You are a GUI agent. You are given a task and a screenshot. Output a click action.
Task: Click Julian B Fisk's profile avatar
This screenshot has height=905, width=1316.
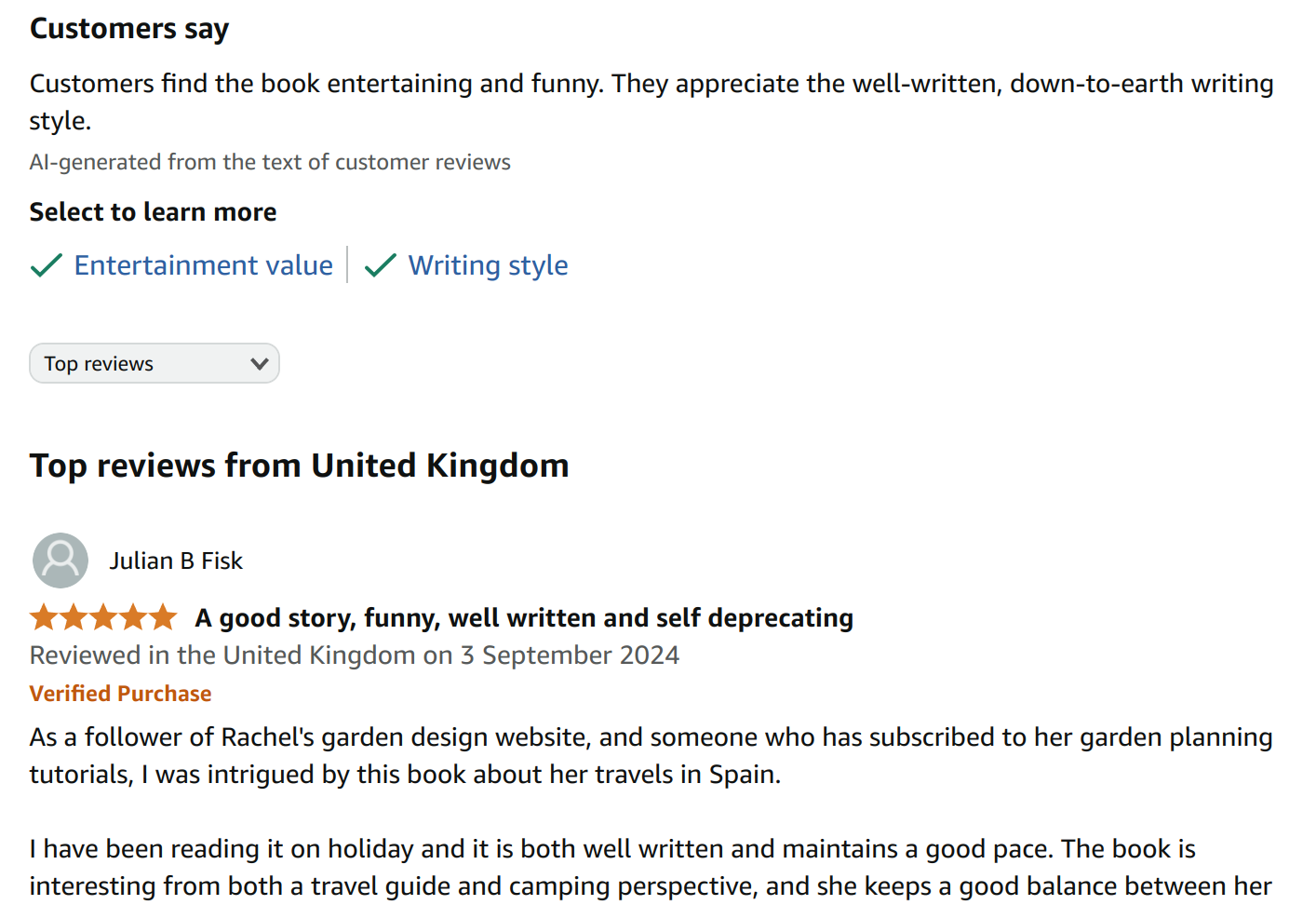click(60, 561)
